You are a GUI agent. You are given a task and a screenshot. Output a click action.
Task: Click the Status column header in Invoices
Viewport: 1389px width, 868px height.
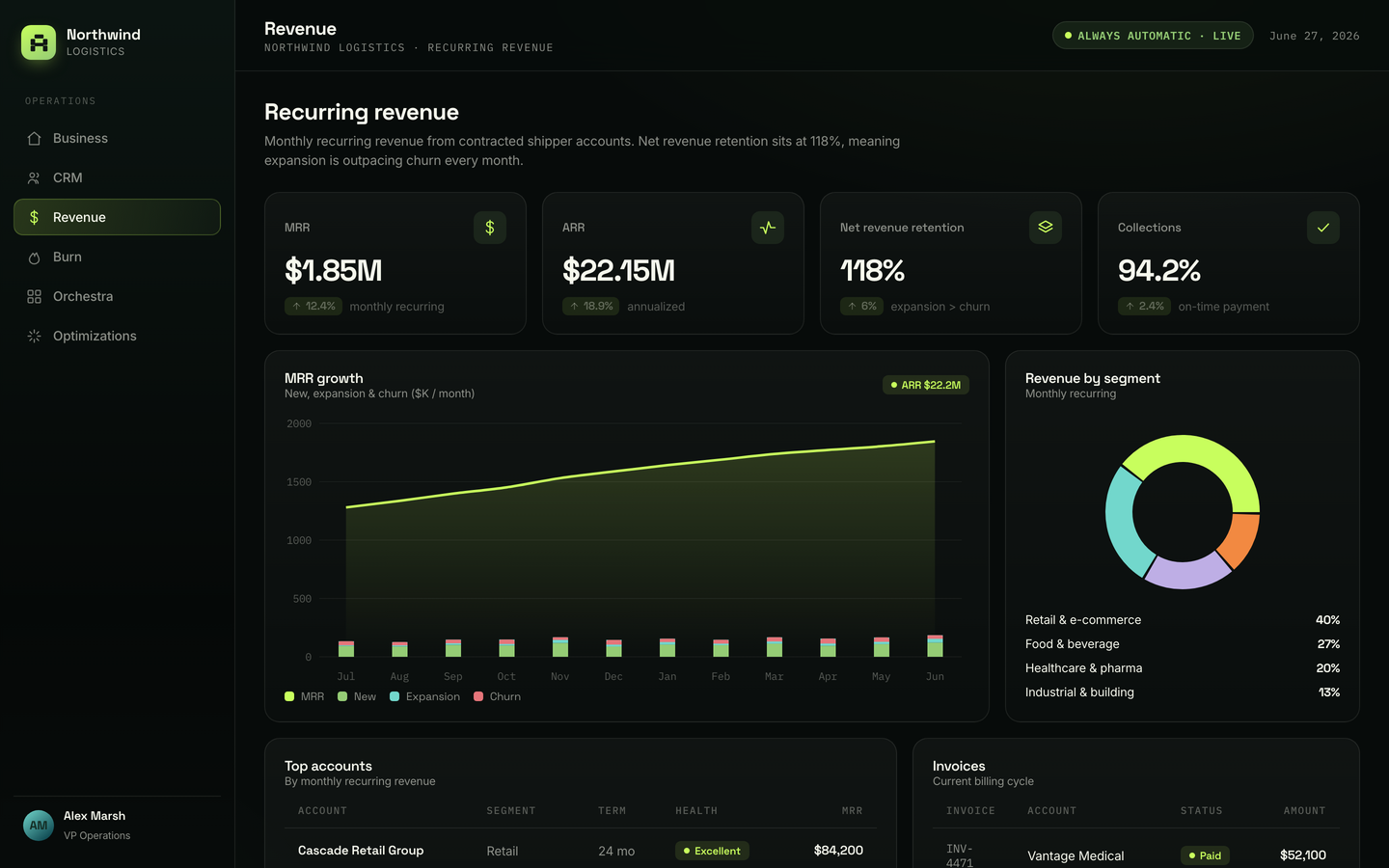tap(1201, 811)
